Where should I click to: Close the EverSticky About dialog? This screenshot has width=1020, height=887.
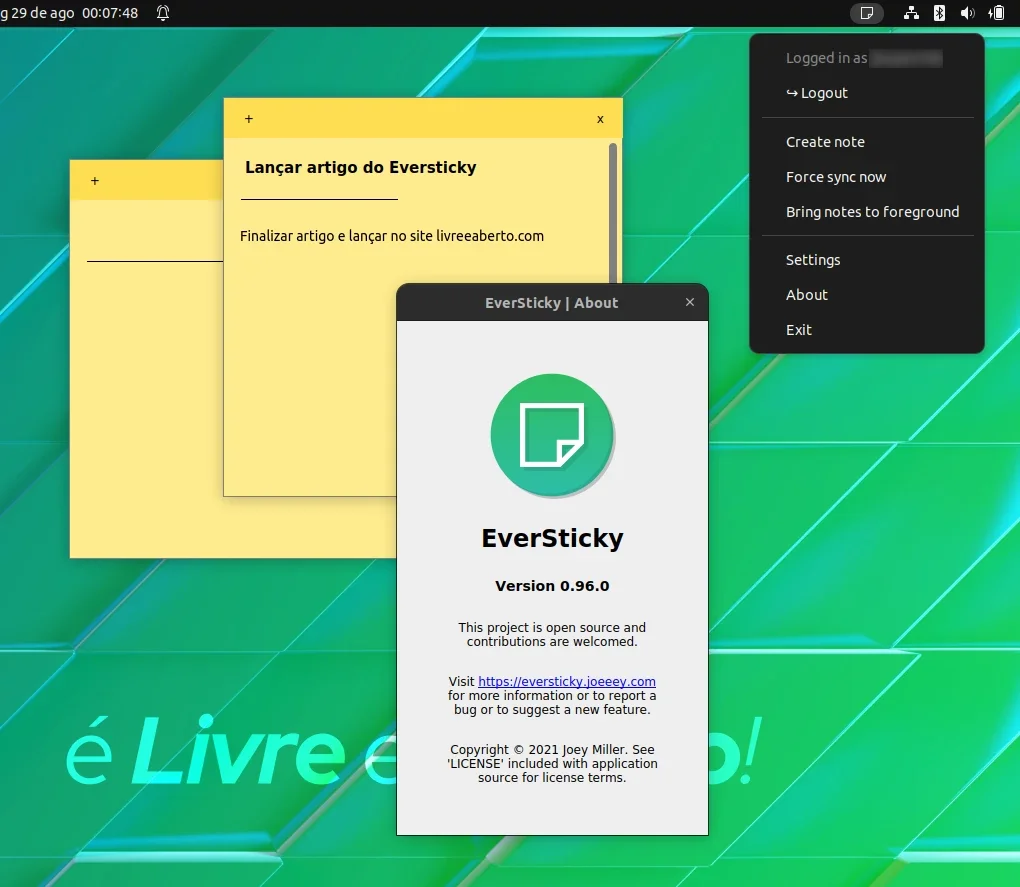(x=690, y=302)
